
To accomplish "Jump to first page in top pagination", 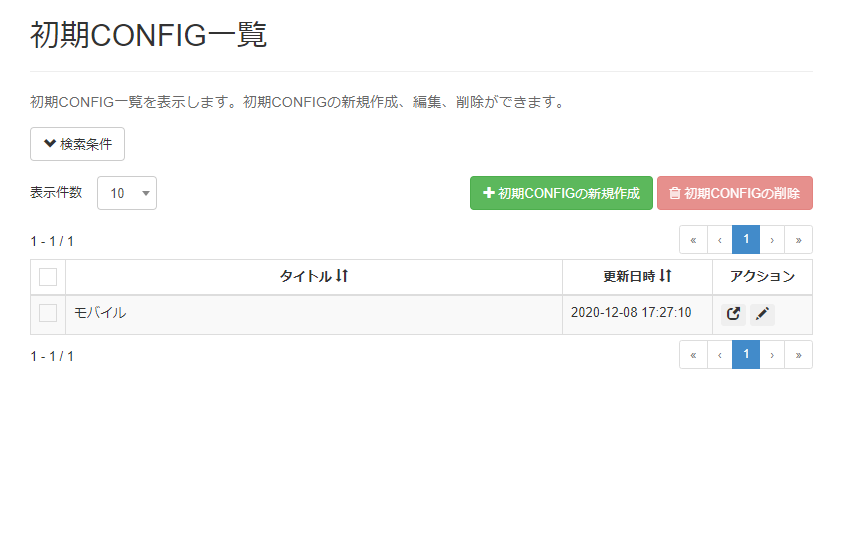I will 693,240.
